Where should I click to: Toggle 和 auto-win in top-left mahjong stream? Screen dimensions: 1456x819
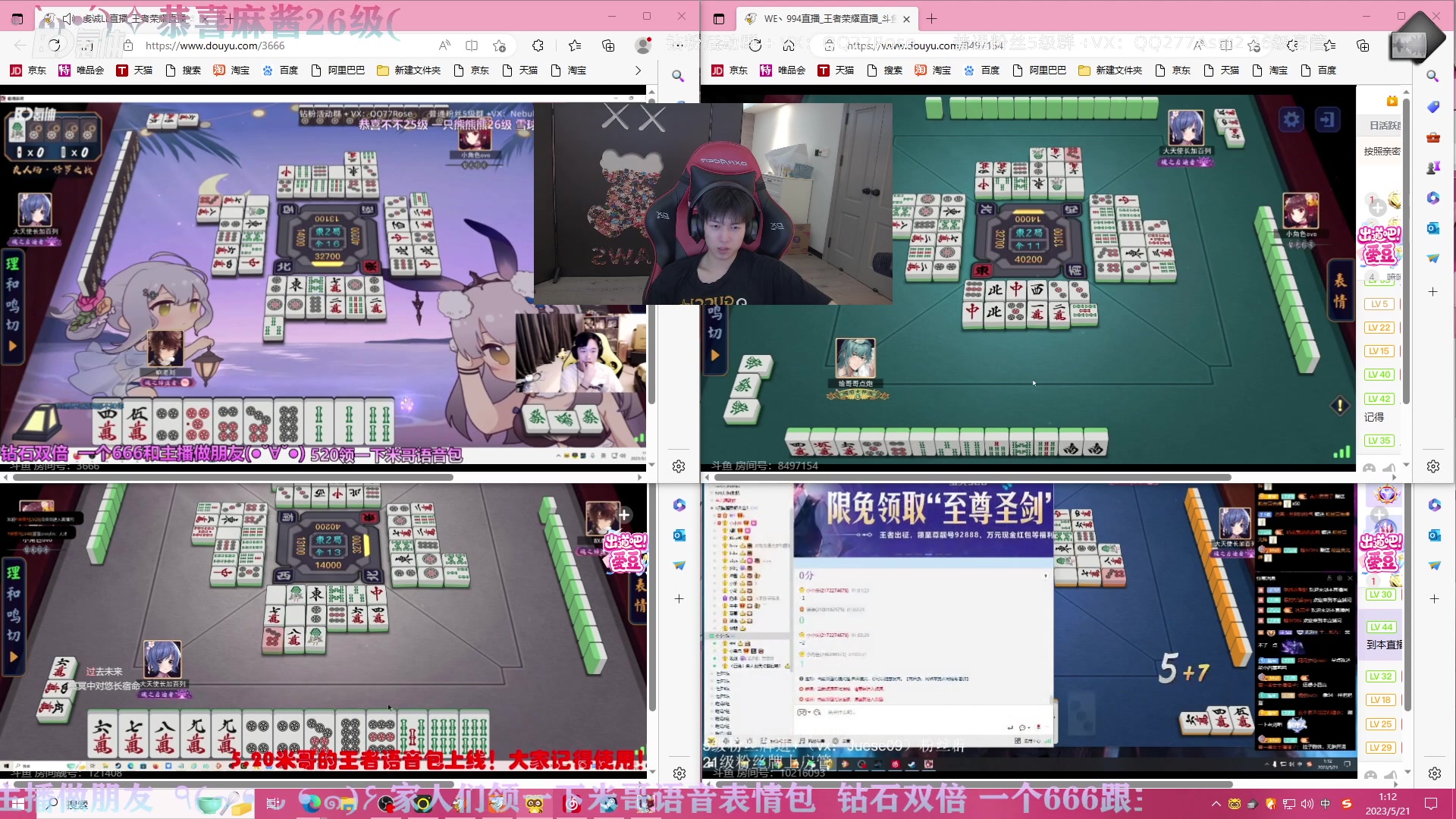click(x=13, y=284)
